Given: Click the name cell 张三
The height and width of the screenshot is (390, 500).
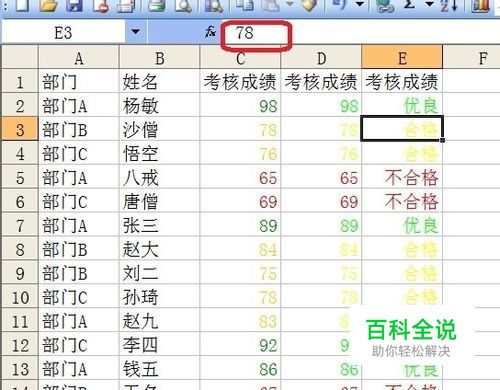Looking at the screenshot, I should tap(160, 225).
